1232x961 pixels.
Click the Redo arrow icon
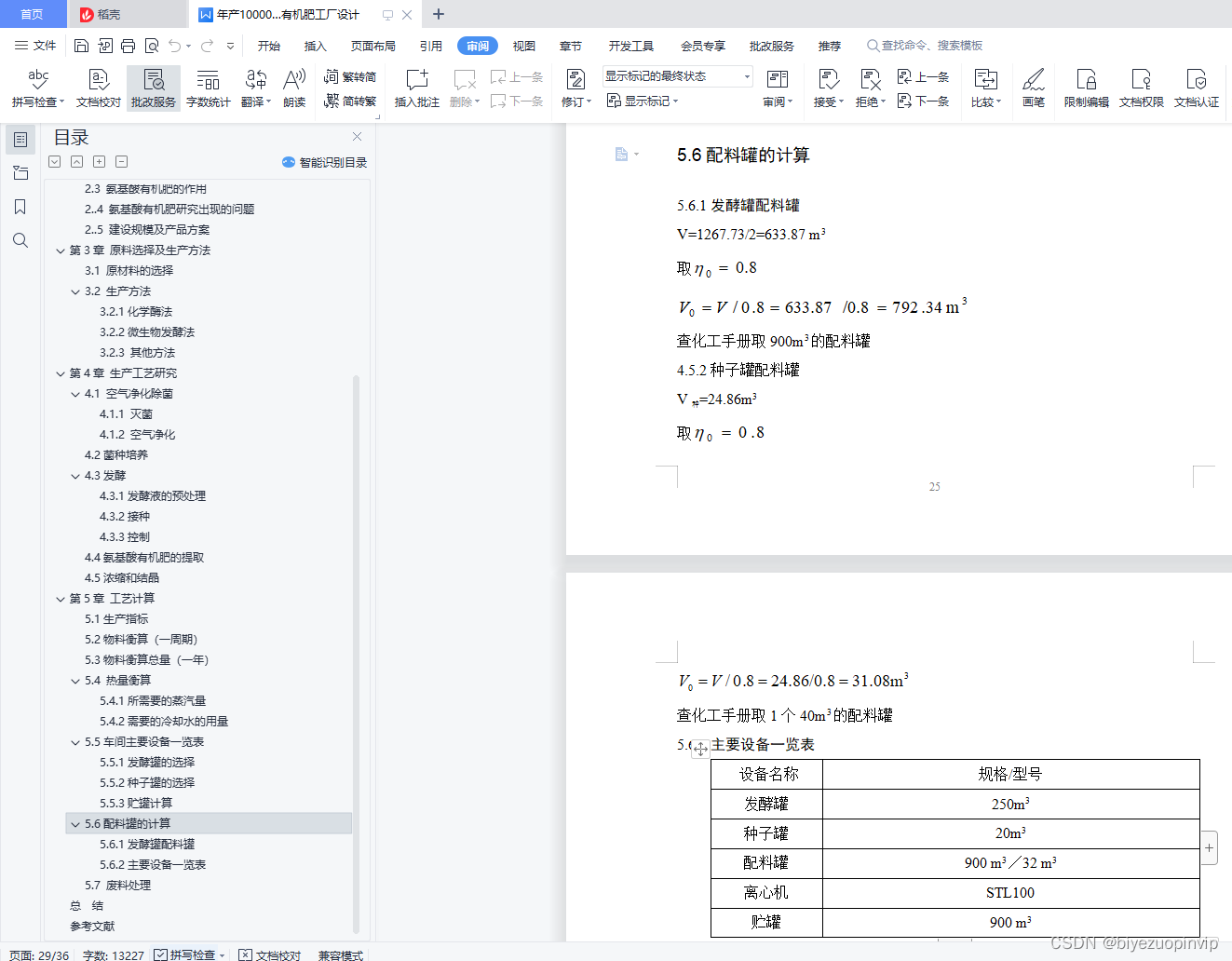(x=207, y=46)
